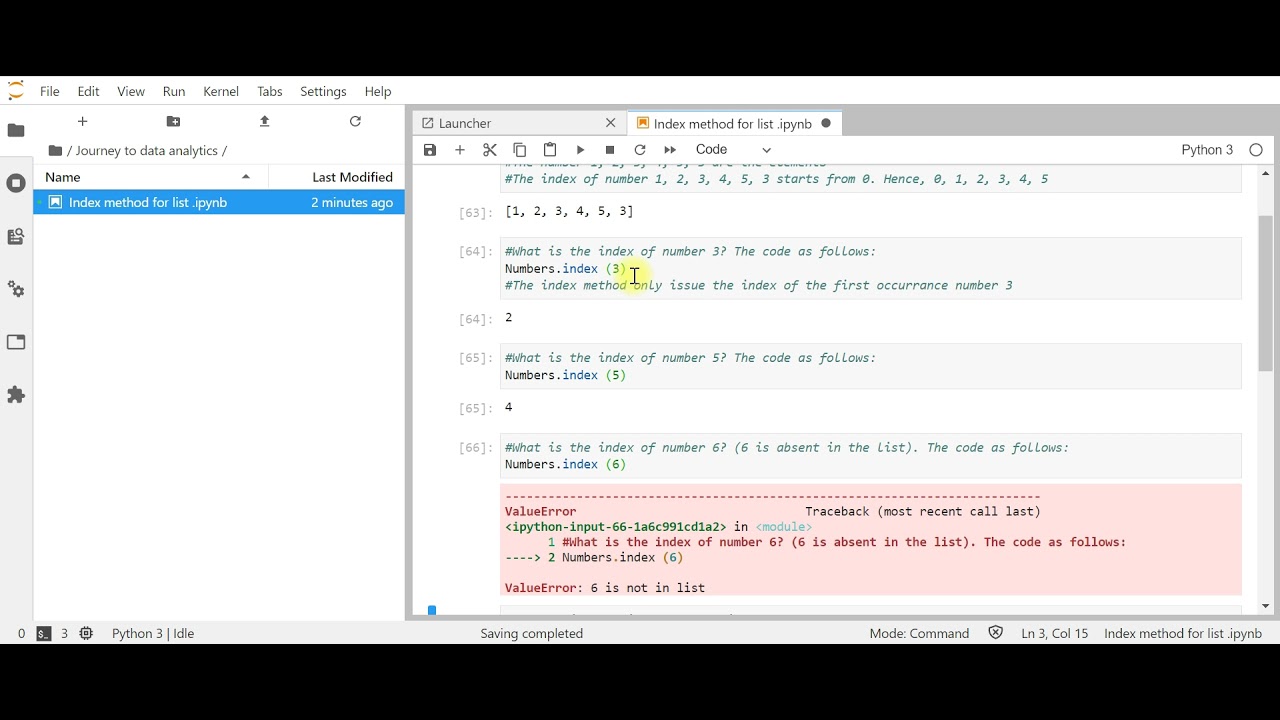Sort files by Name column
The image size is (1280, 720).
click(151, 177)
